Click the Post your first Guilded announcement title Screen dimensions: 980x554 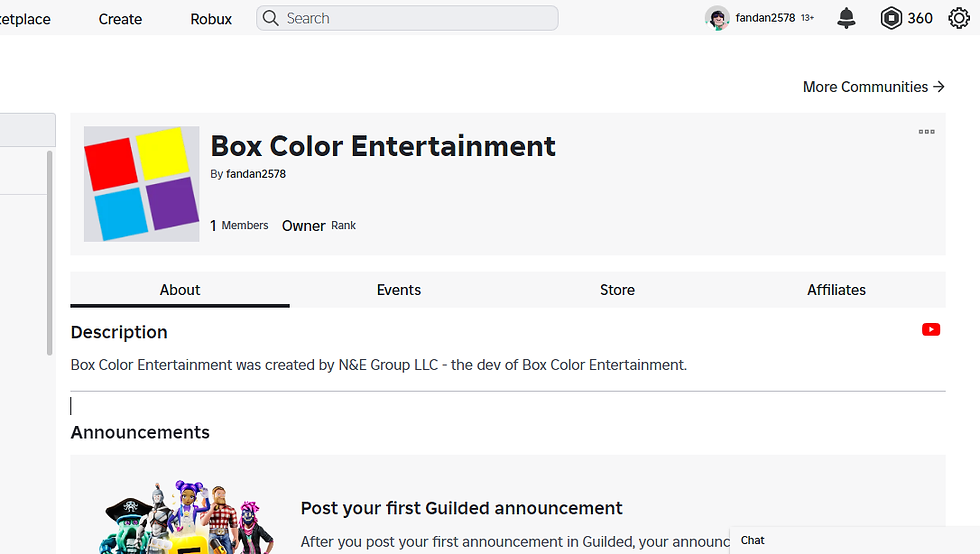pos(461,508)
